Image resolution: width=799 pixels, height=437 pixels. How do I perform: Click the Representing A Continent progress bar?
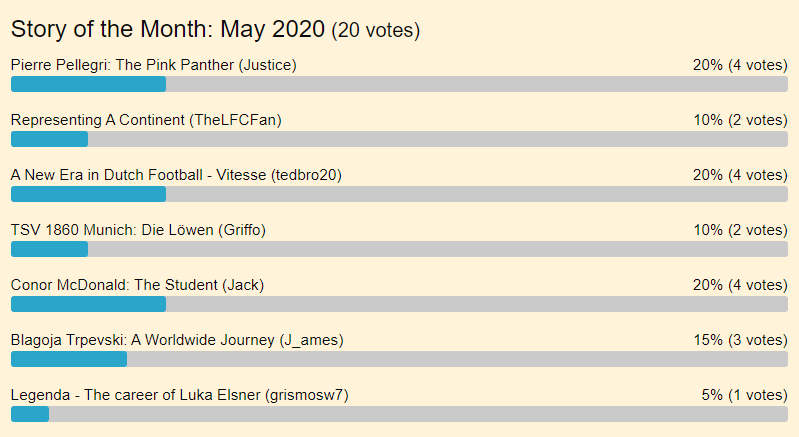click(x=399, y=139)
